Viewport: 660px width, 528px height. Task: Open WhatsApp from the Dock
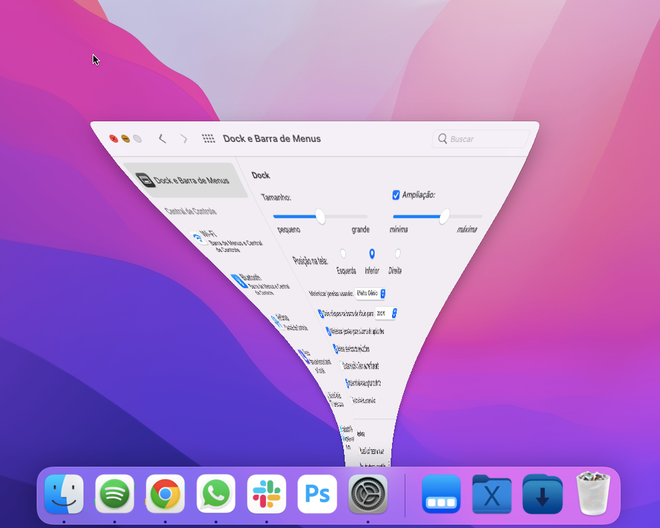click(x=216, y=494)
